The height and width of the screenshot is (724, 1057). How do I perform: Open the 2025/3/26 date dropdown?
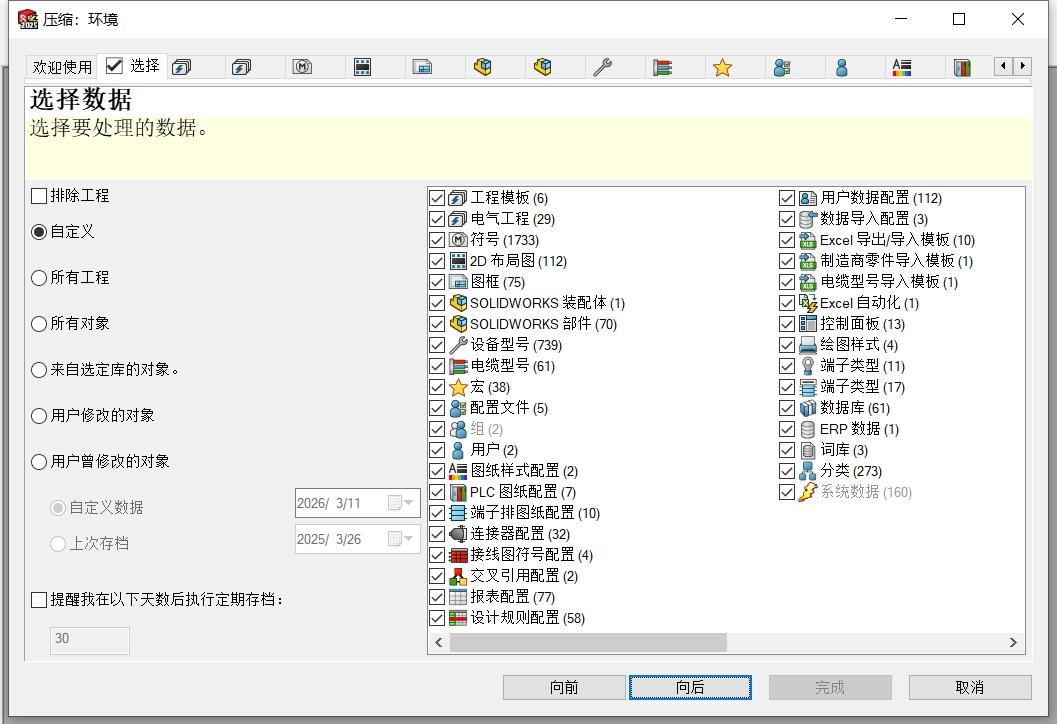click(408, 540)
